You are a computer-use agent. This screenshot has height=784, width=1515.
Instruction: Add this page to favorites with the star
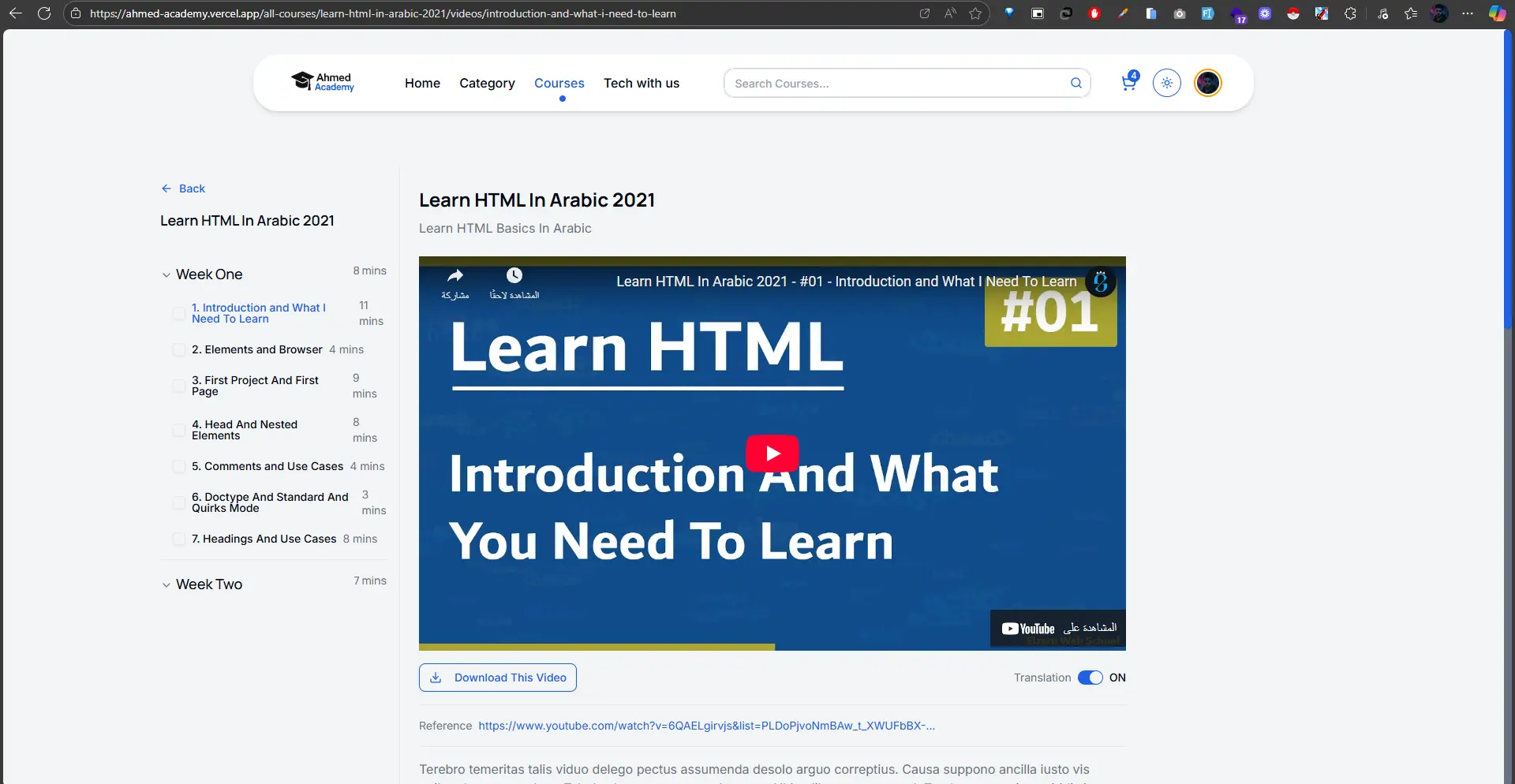click(975, 13)
